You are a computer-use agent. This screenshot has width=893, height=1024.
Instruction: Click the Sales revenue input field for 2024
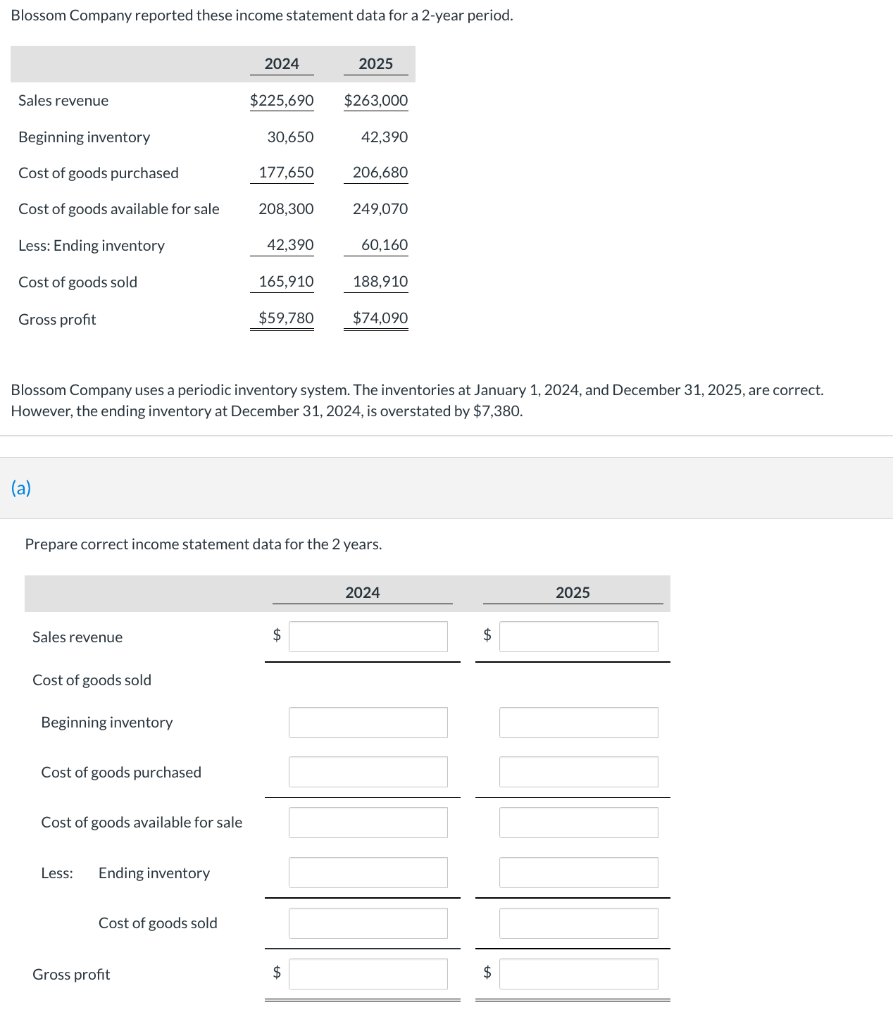[x=368, y=636]
